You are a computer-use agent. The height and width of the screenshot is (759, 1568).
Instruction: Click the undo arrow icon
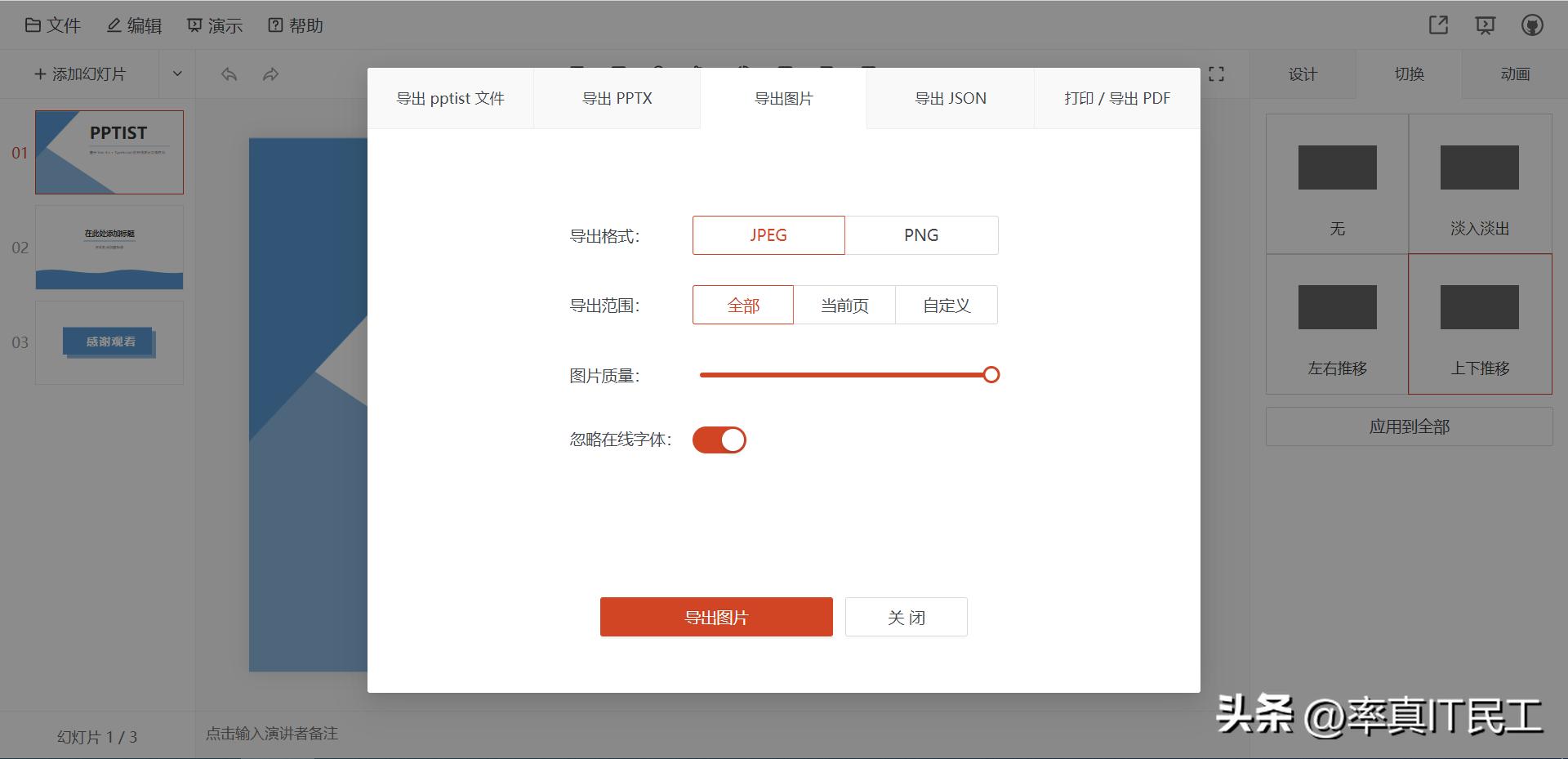(229, 74)
